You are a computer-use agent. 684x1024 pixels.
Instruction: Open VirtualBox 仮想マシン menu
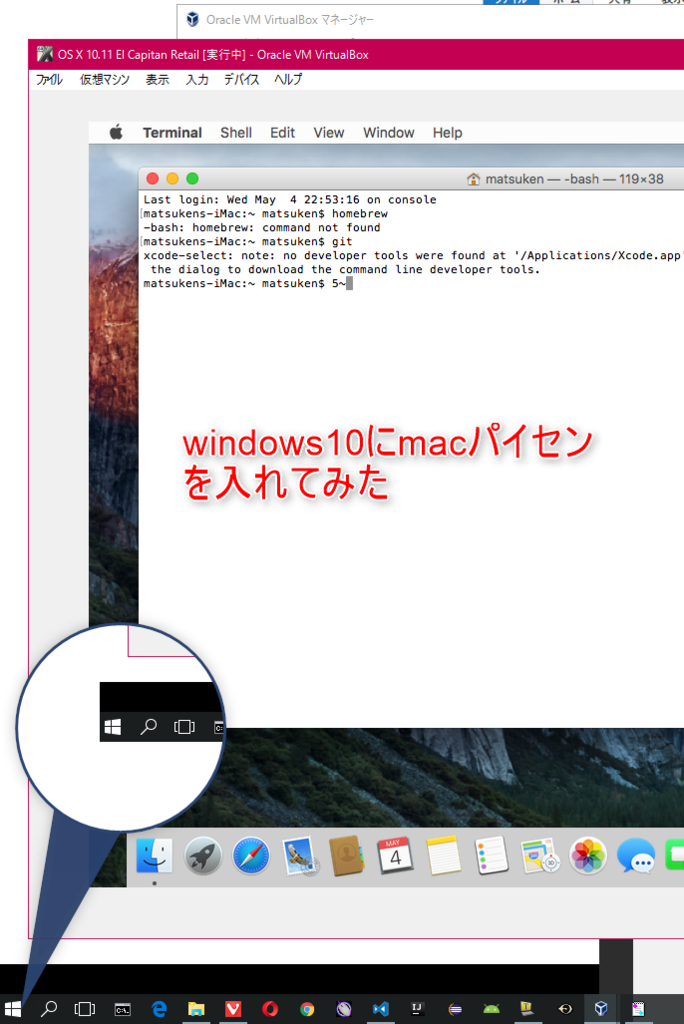[x=105, y=80]
